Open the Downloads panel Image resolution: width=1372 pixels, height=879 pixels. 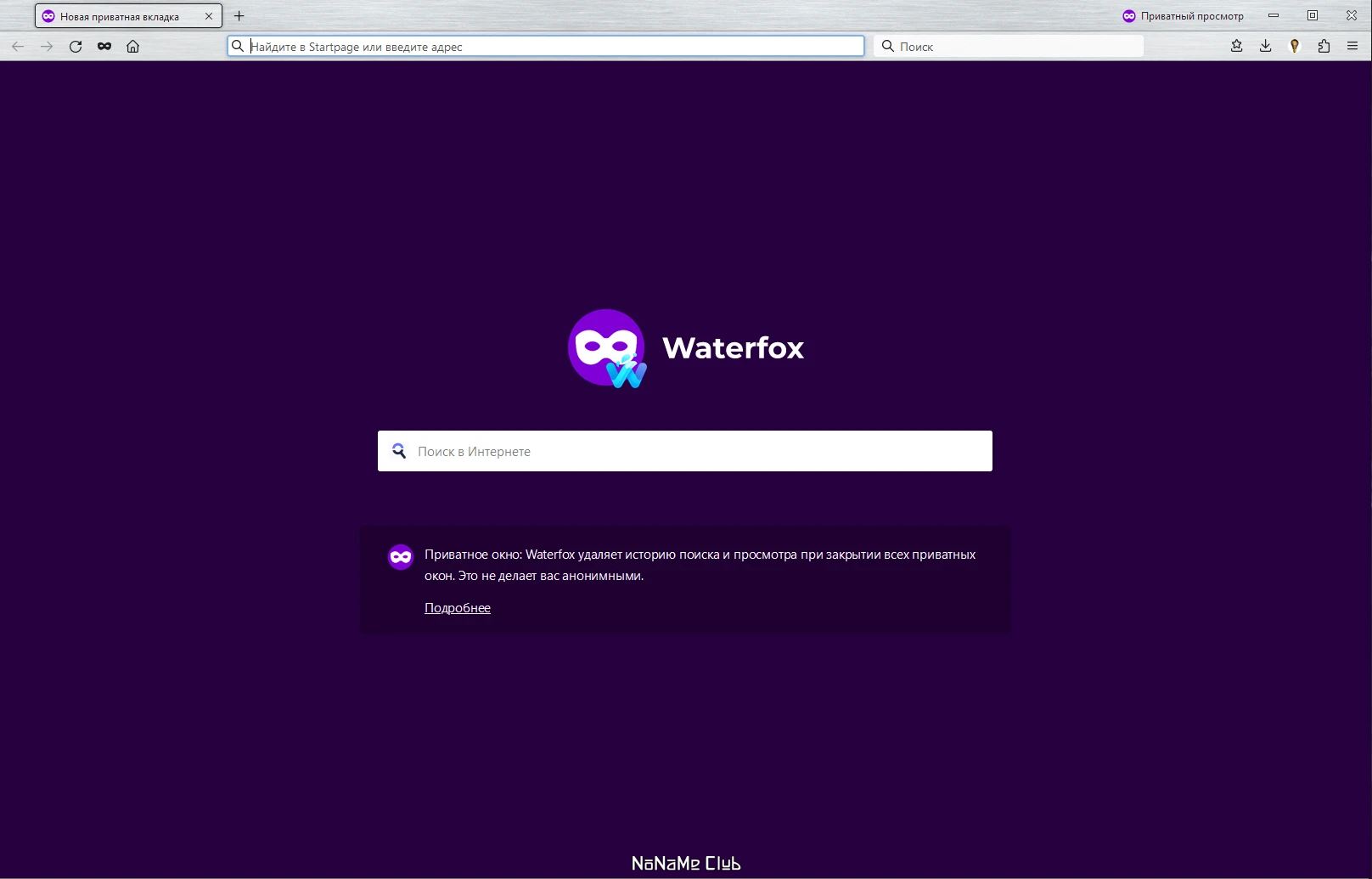point(1265,47)
